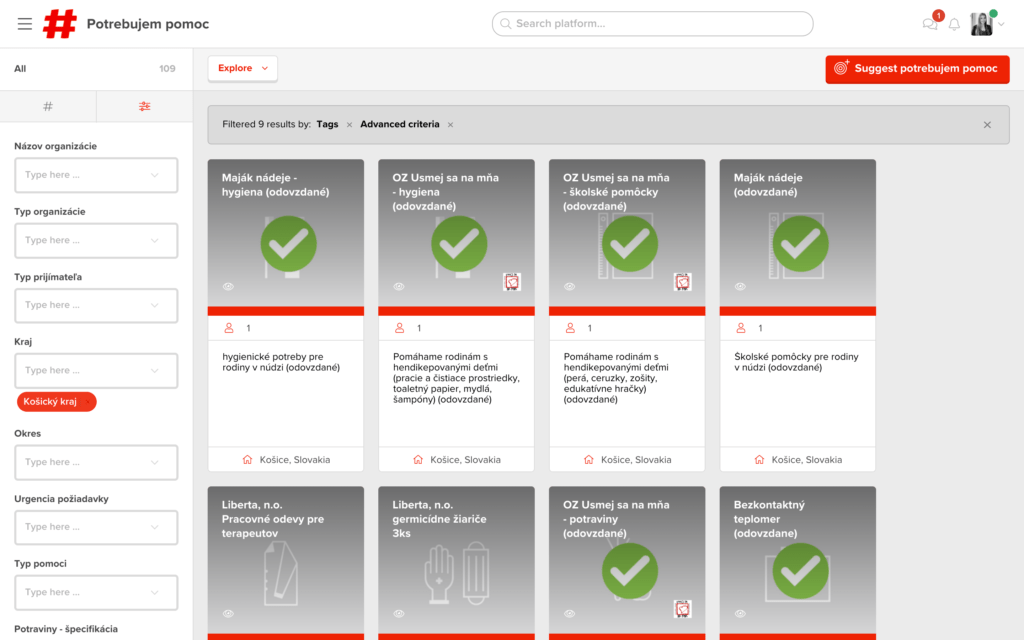
Task: Clear all filters in results bar
Action: point(987,125)
